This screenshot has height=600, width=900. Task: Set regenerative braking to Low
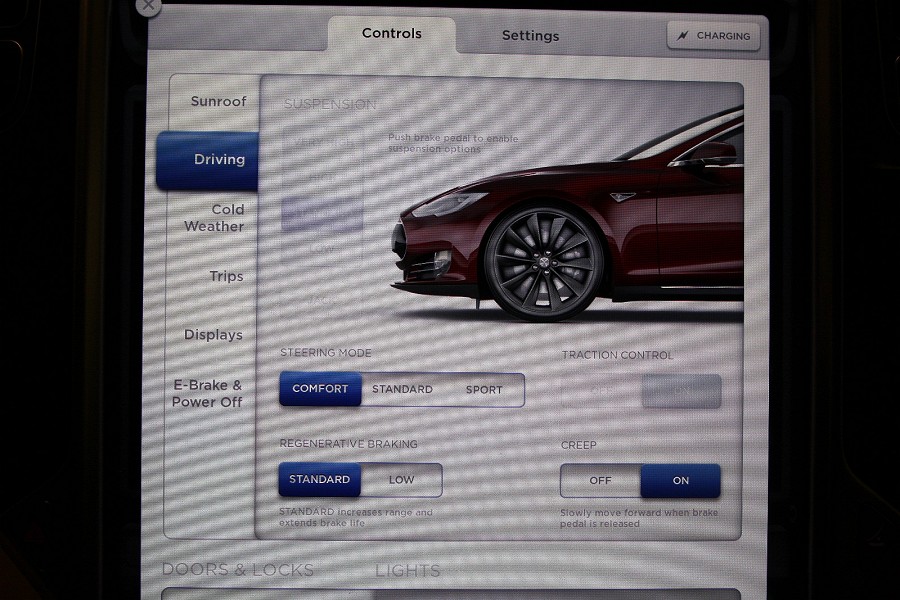[x=401, y=480]
